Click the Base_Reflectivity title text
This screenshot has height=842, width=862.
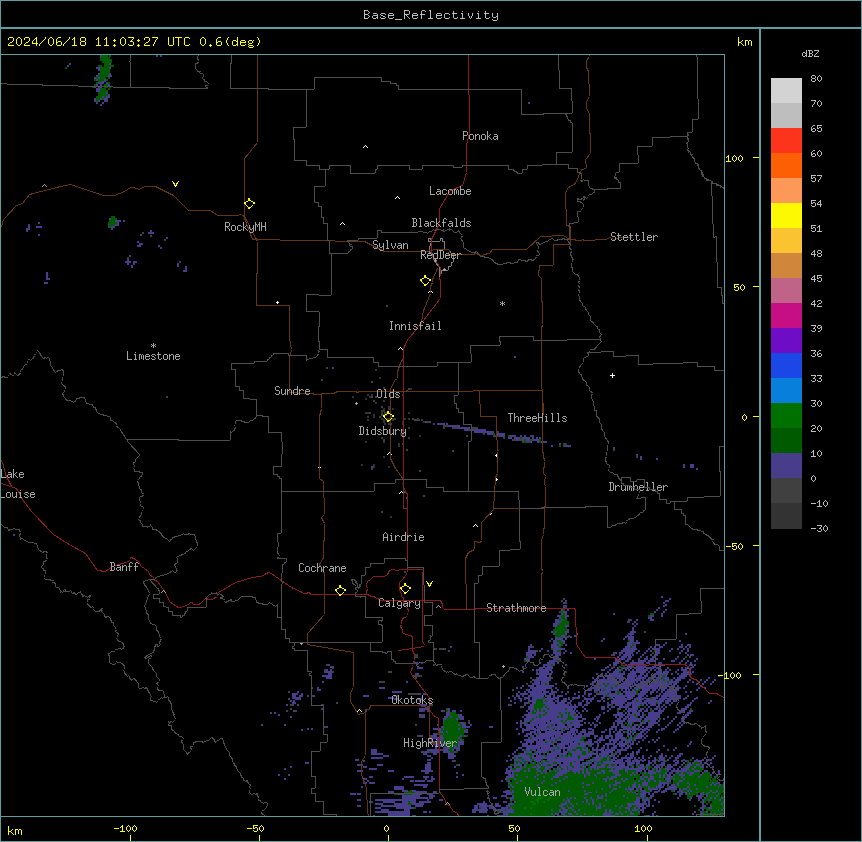click(x=431, y=15)
